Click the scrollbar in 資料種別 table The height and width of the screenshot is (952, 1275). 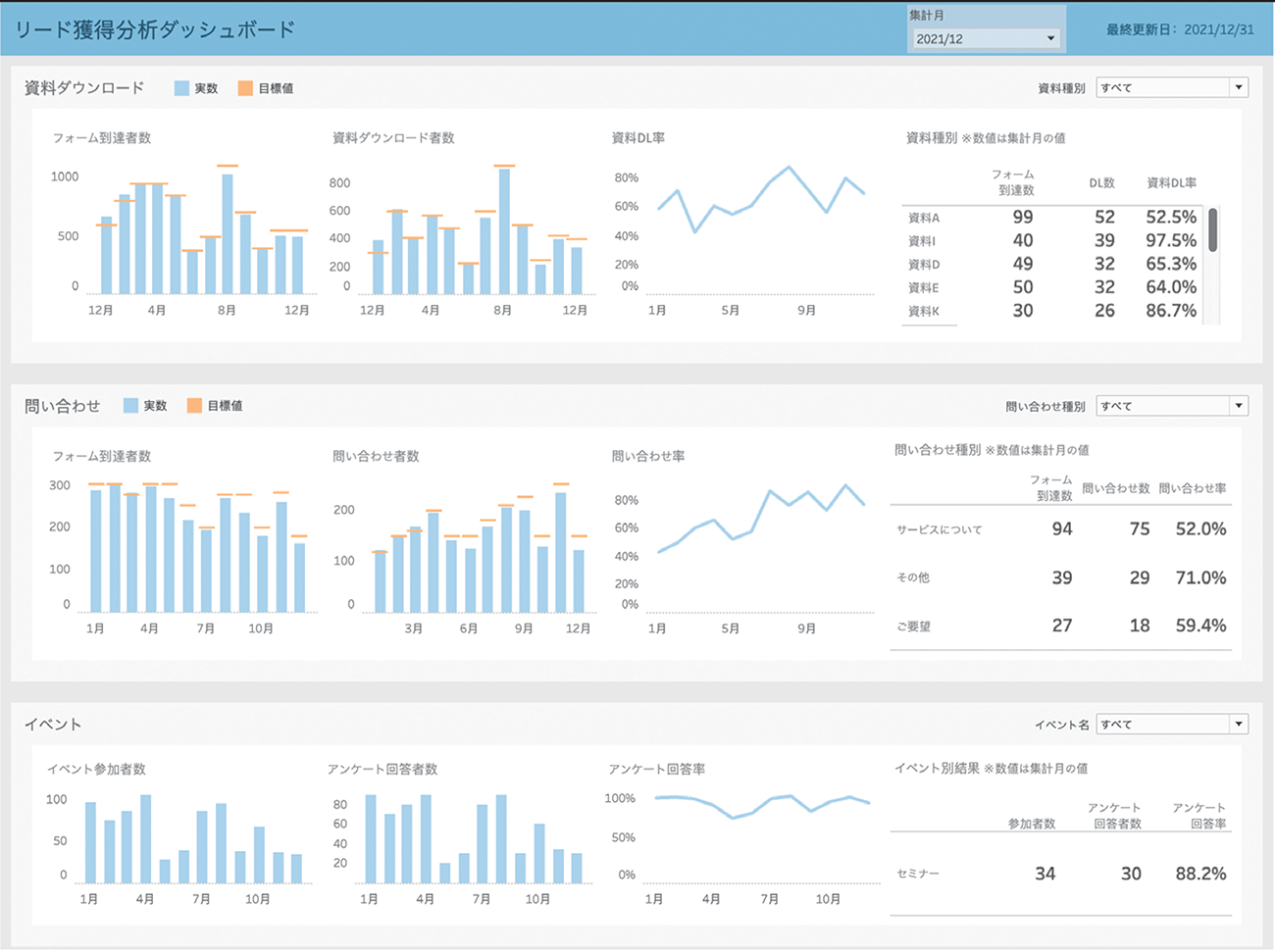(x=1213, y=230)
